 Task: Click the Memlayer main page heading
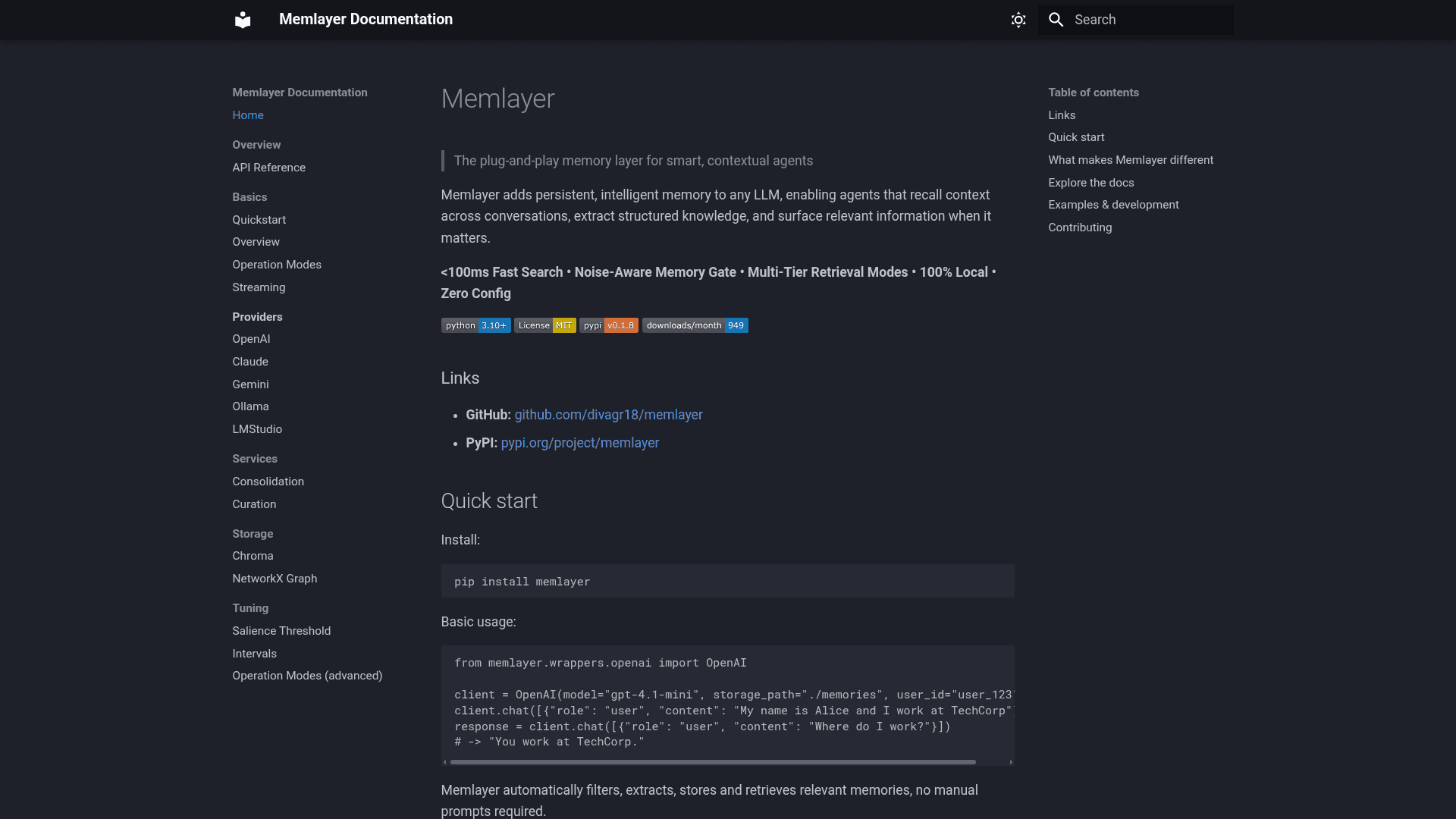(x=498, y=99)
